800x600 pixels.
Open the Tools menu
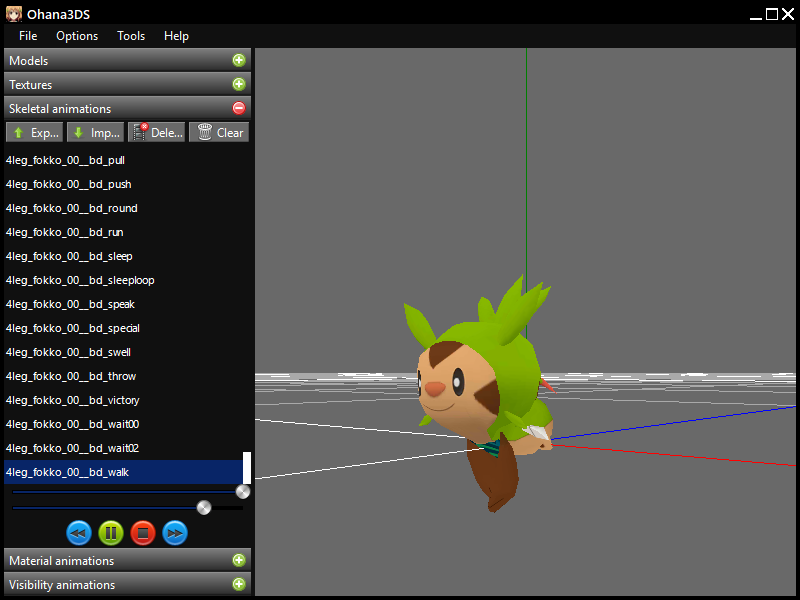point(131,36)
